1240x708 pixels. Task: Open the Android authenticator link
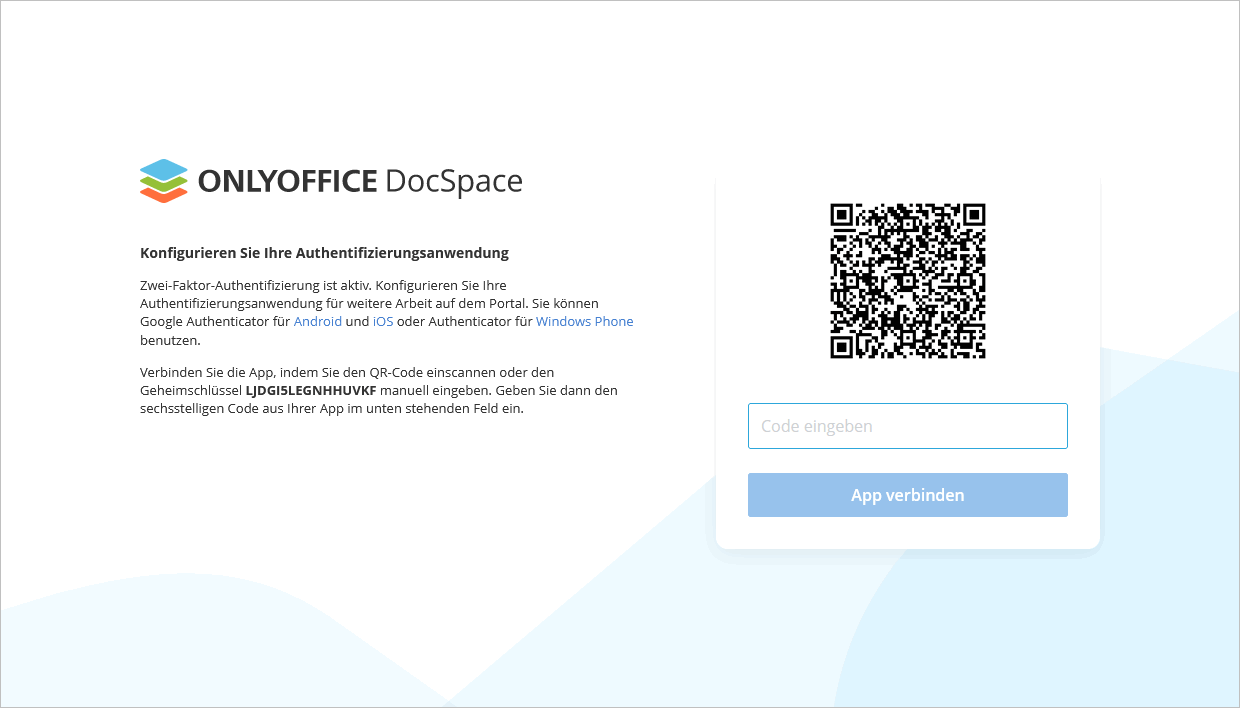(318, 321)
